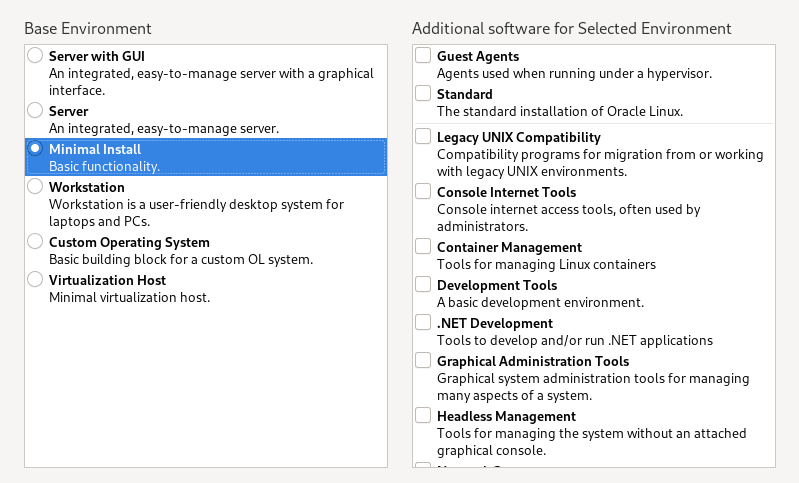Pick the Workstation base environment
799x483 pixels.
pos(35,186)
